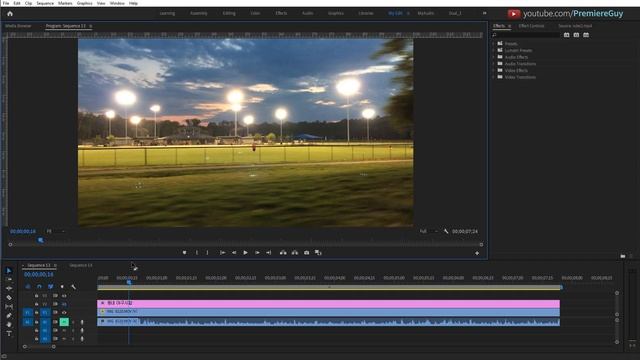Click the Home icon
Image resolution: width=640 pixels, height=360 pixels.
[10, 13]
